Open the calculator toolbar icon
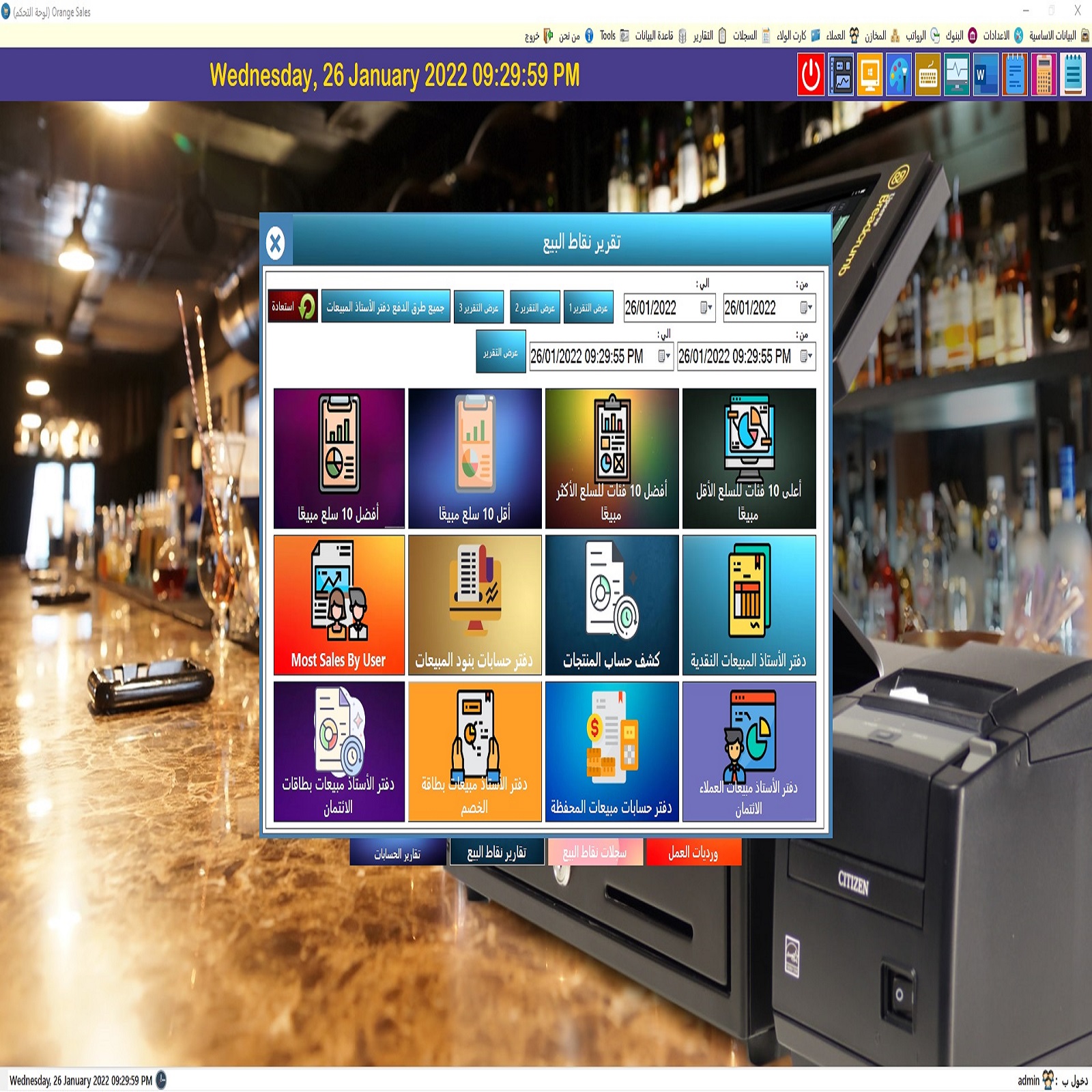Image resolution: width=1092 pixels, height=1092 pixels. [1043, 74]
